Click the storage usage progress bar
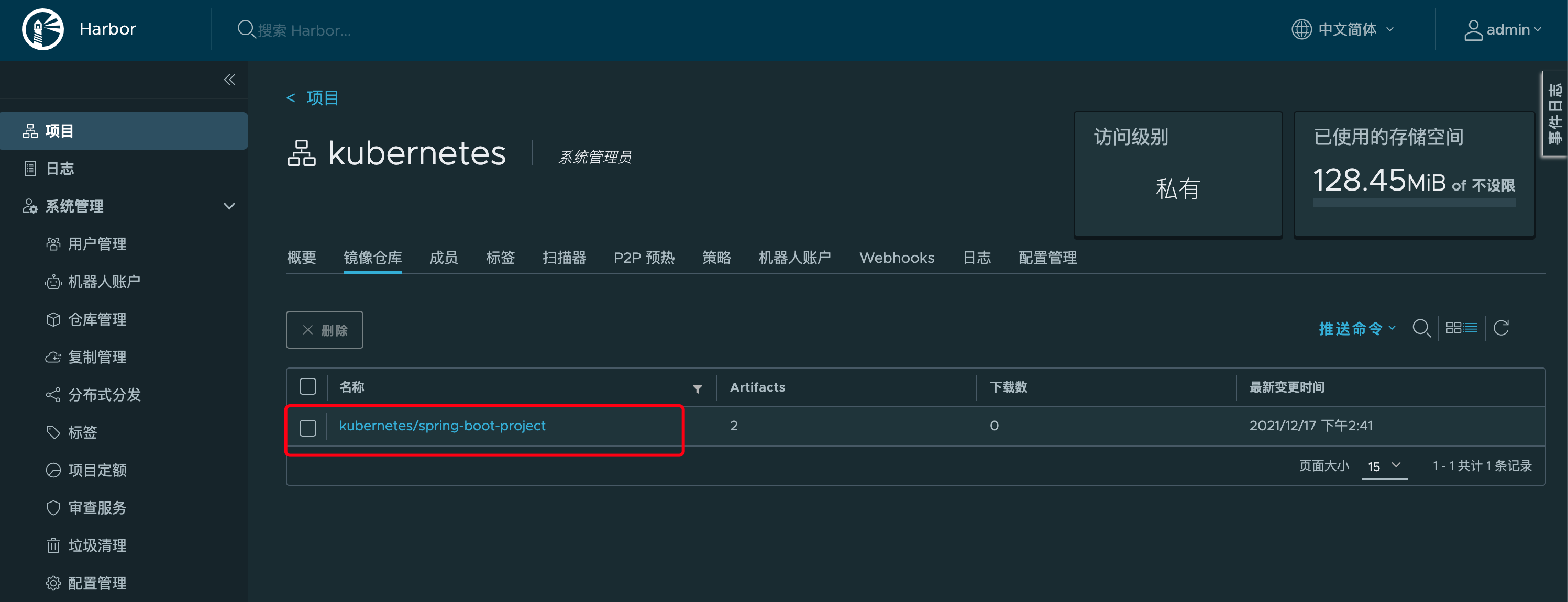1568x602 pixels. 1414,203
